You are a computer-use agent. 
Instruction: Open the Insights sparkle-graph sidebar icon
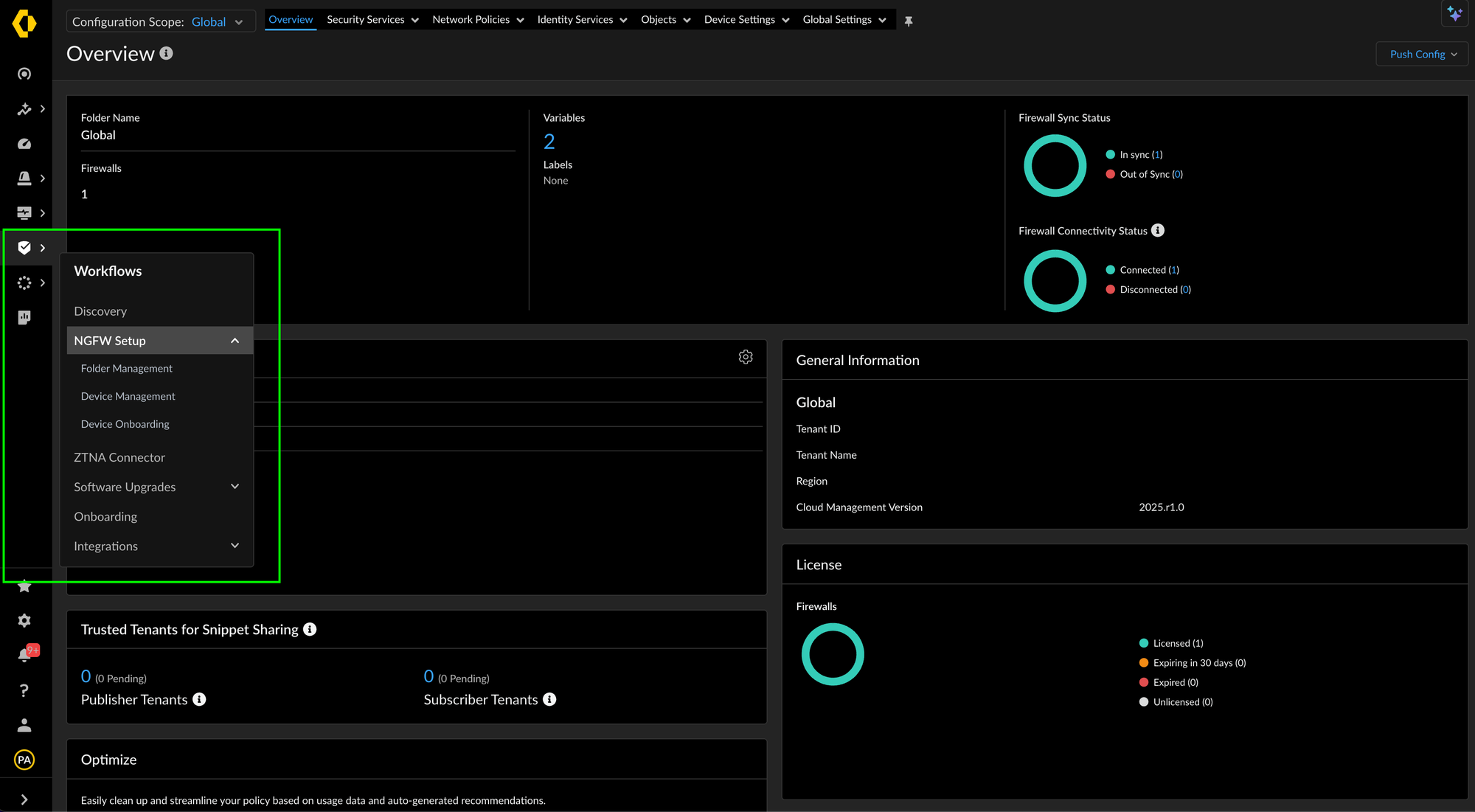(x=24, y=109)
